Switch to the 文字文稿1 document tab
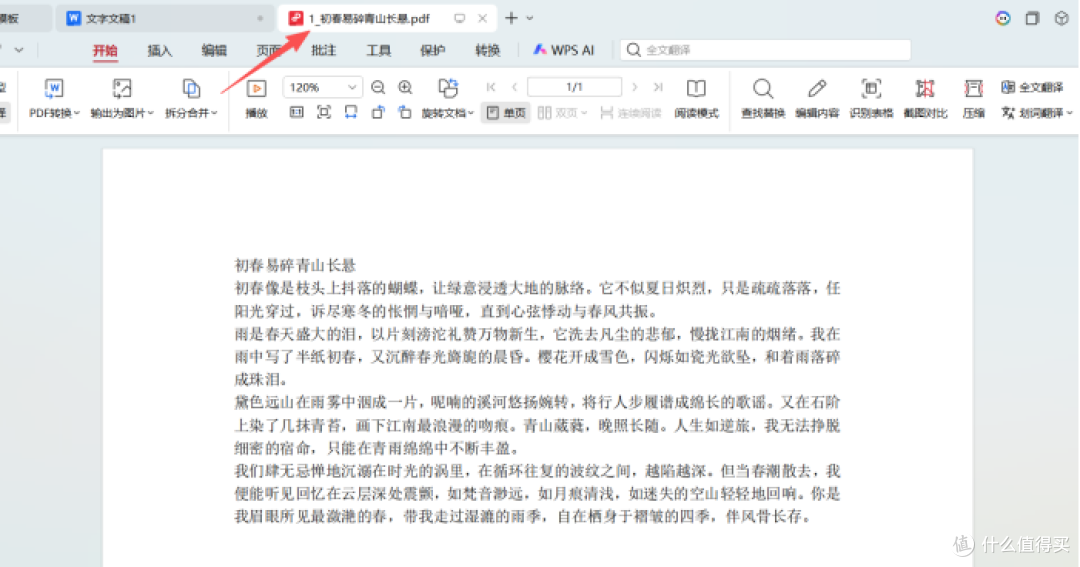 pyautogui.click(x=164, y=19)
